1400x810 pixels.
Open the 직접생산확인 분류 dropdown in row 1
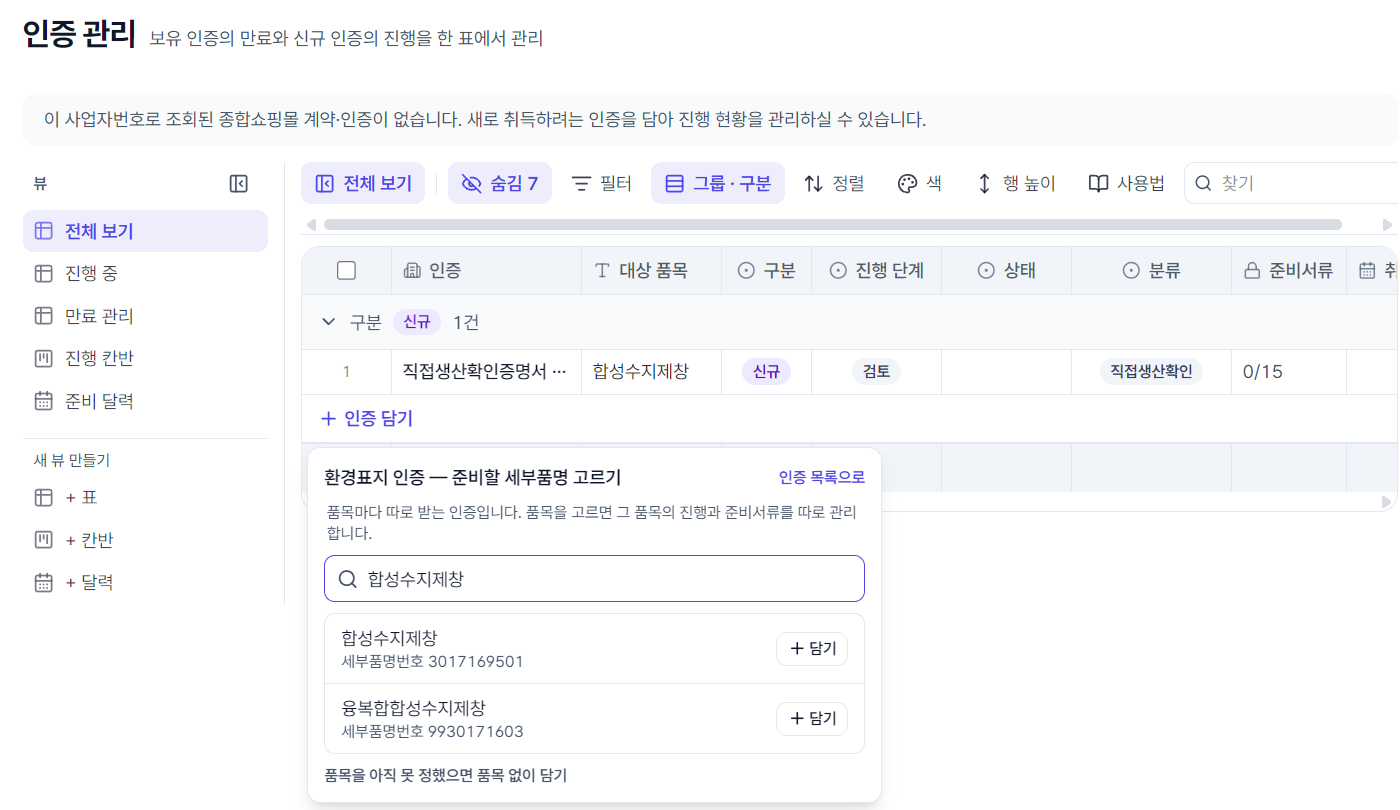click(1152, 372)
